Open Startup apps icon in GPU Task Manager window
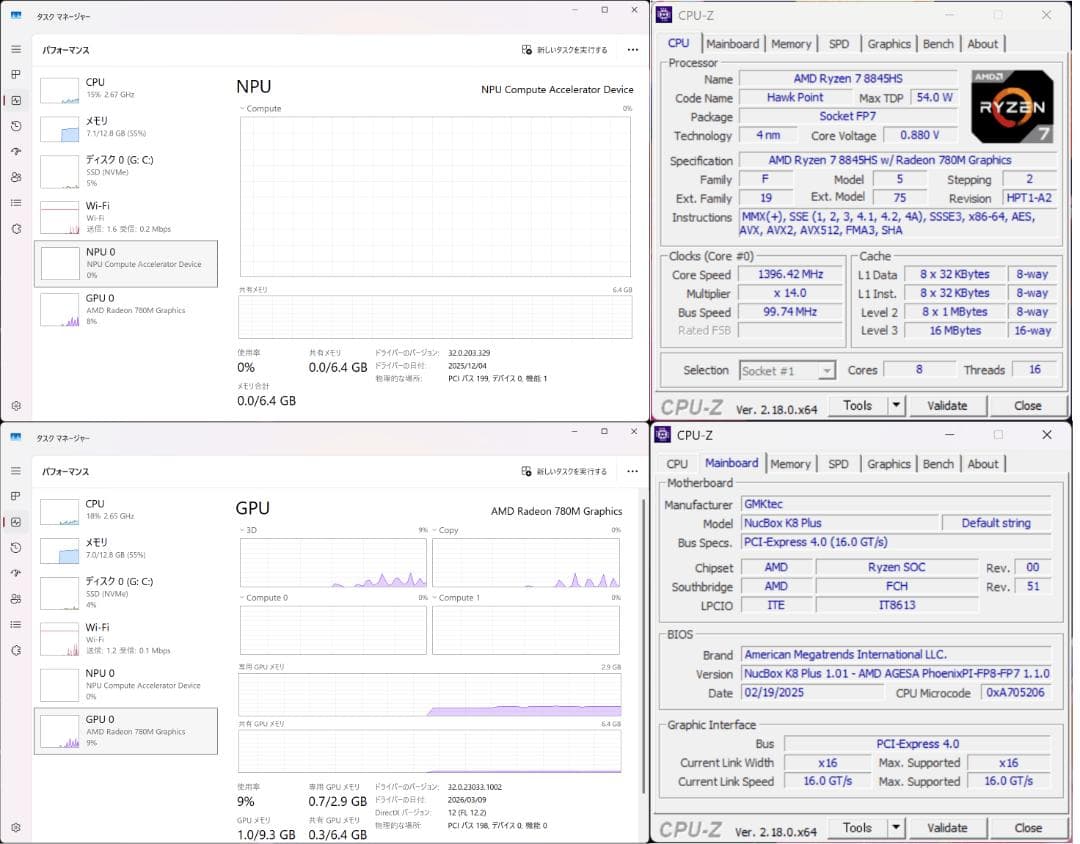 [x=16, y=573]
